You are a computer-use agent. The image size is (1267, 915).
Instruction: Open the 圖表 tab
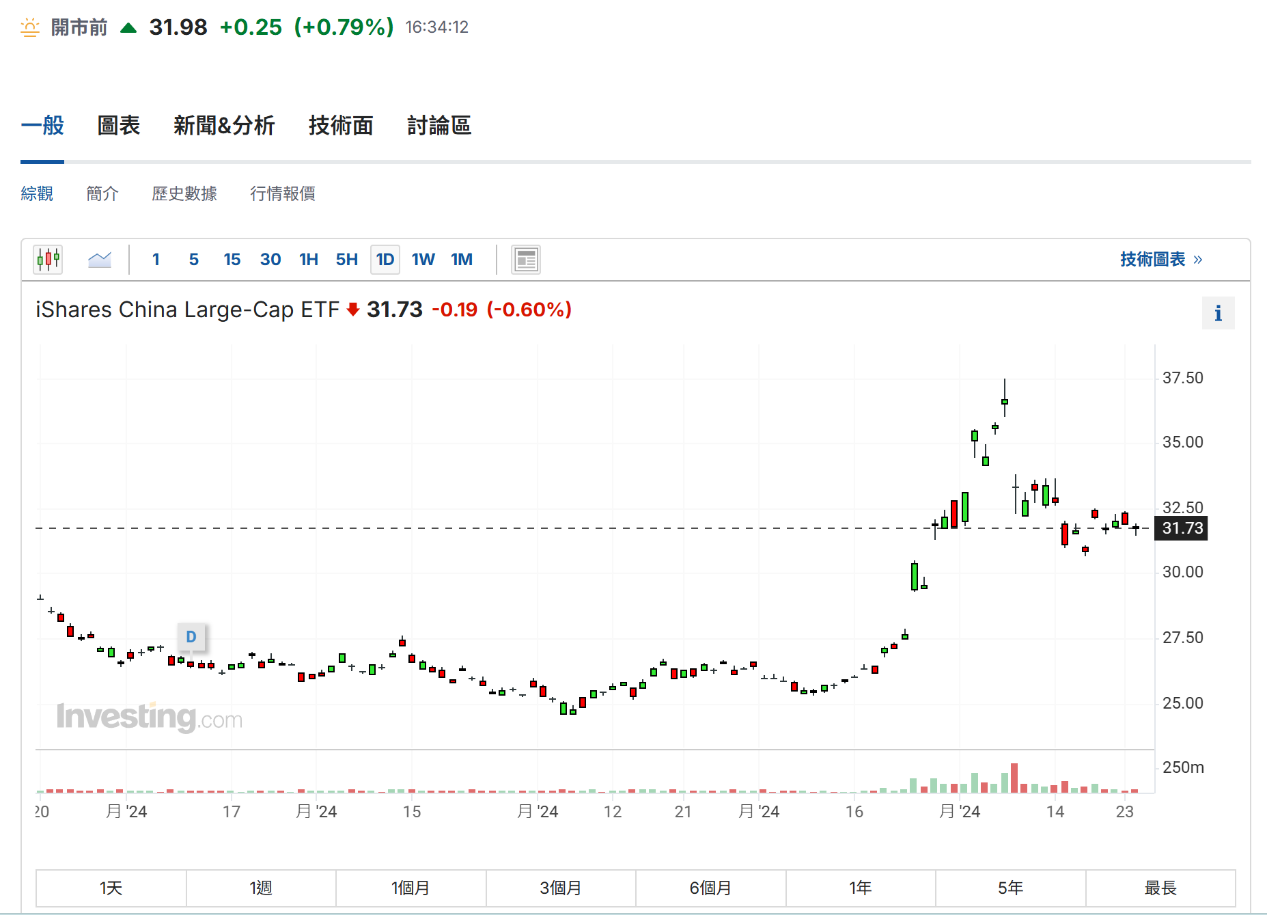[x=119, y=125]
